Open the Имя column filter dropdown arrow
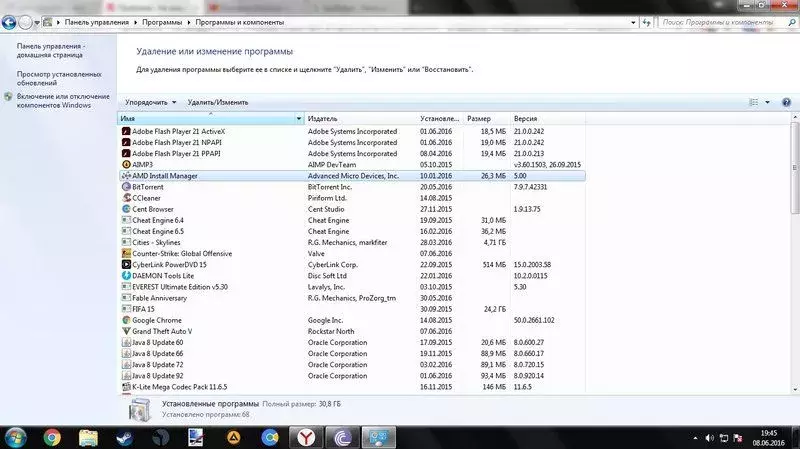This screenshot has height=449, width=800. 298,118
